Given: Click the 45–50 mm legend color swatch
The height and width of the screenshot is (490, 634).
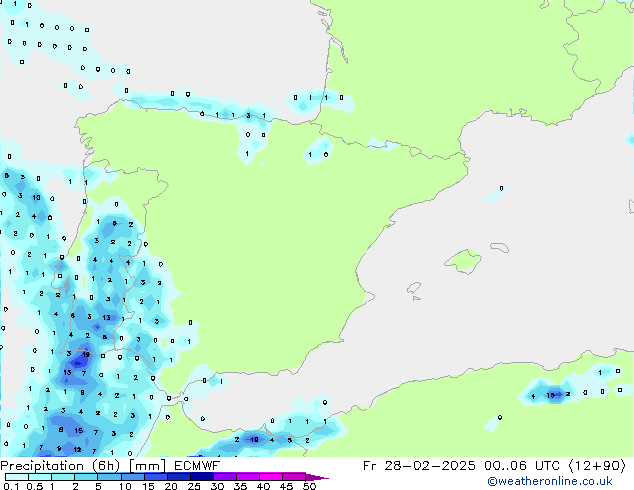Looking at the screenshot, I should (x=294, y=477).
